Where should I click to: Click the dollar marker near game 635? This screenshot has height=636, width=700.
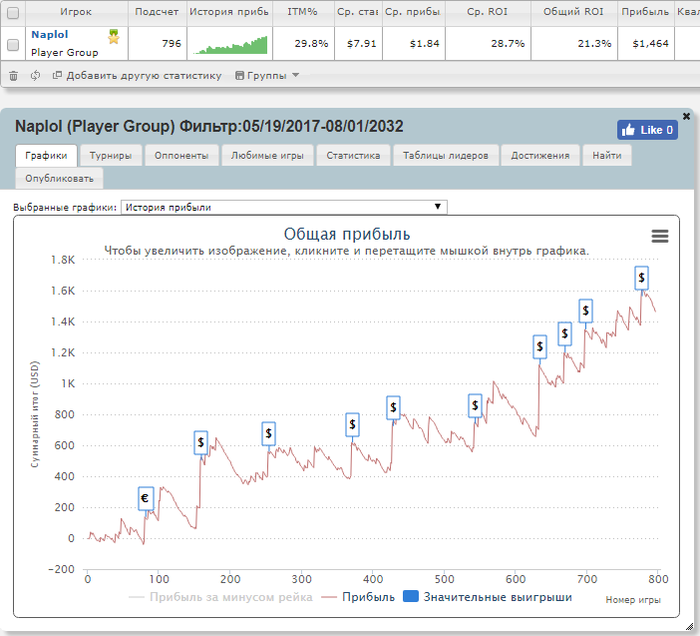click(540, 347)
